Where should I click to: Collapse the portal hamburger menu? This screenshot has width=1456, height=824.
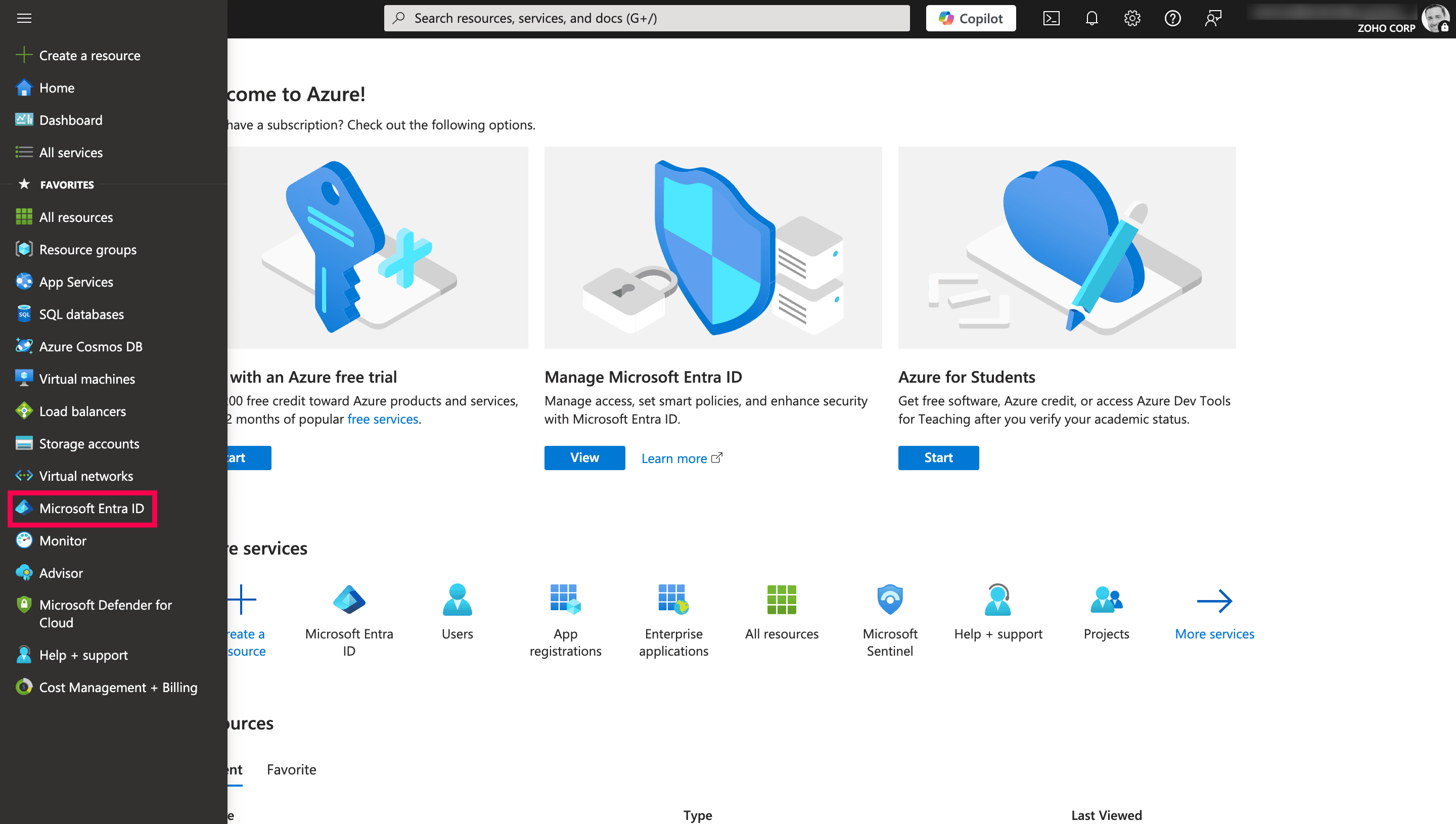(24, 18)
